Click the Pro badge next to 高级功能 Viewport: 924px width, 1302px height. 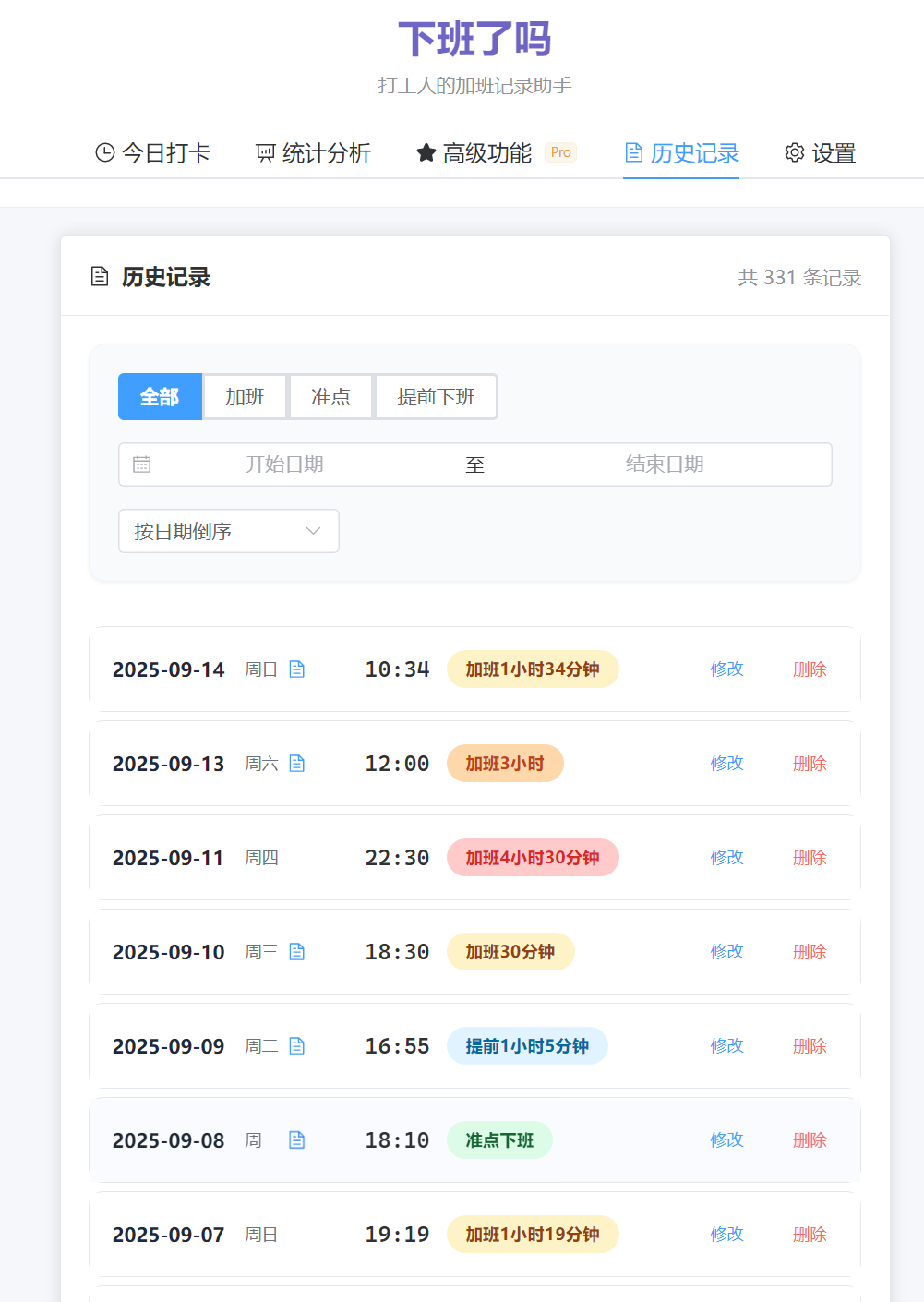tap(560, 152)
